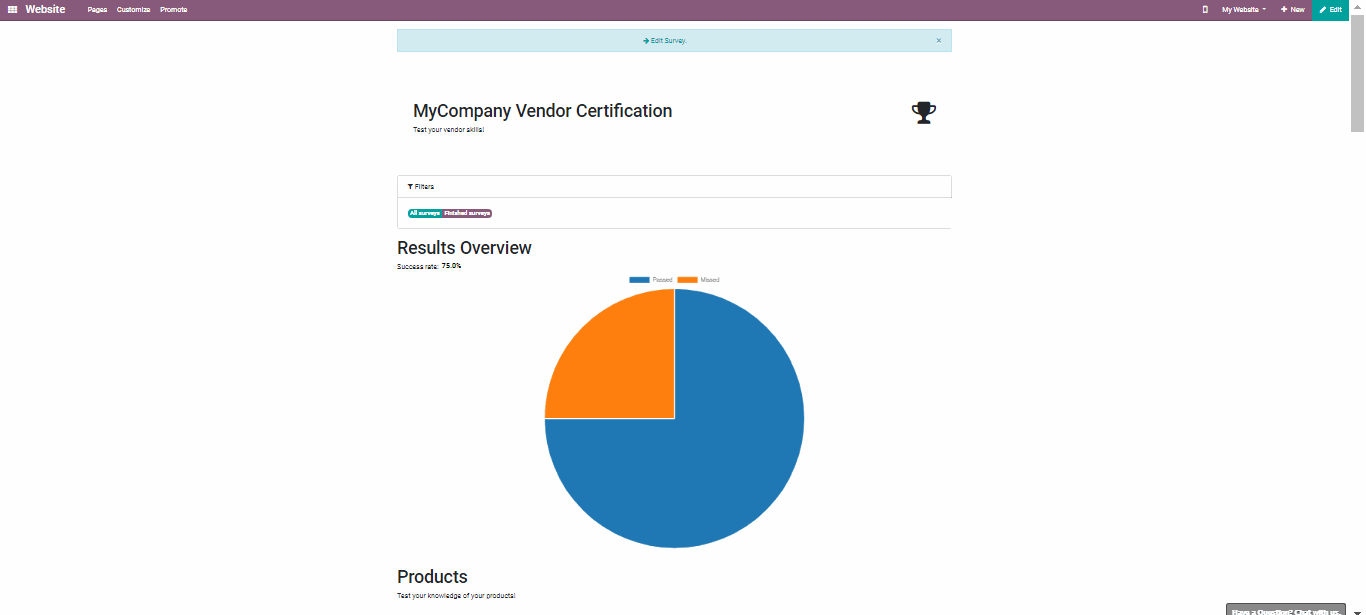Toggle Passed series in chart legend
This screenshot has height=615, width=1366.
pos(651,280)
